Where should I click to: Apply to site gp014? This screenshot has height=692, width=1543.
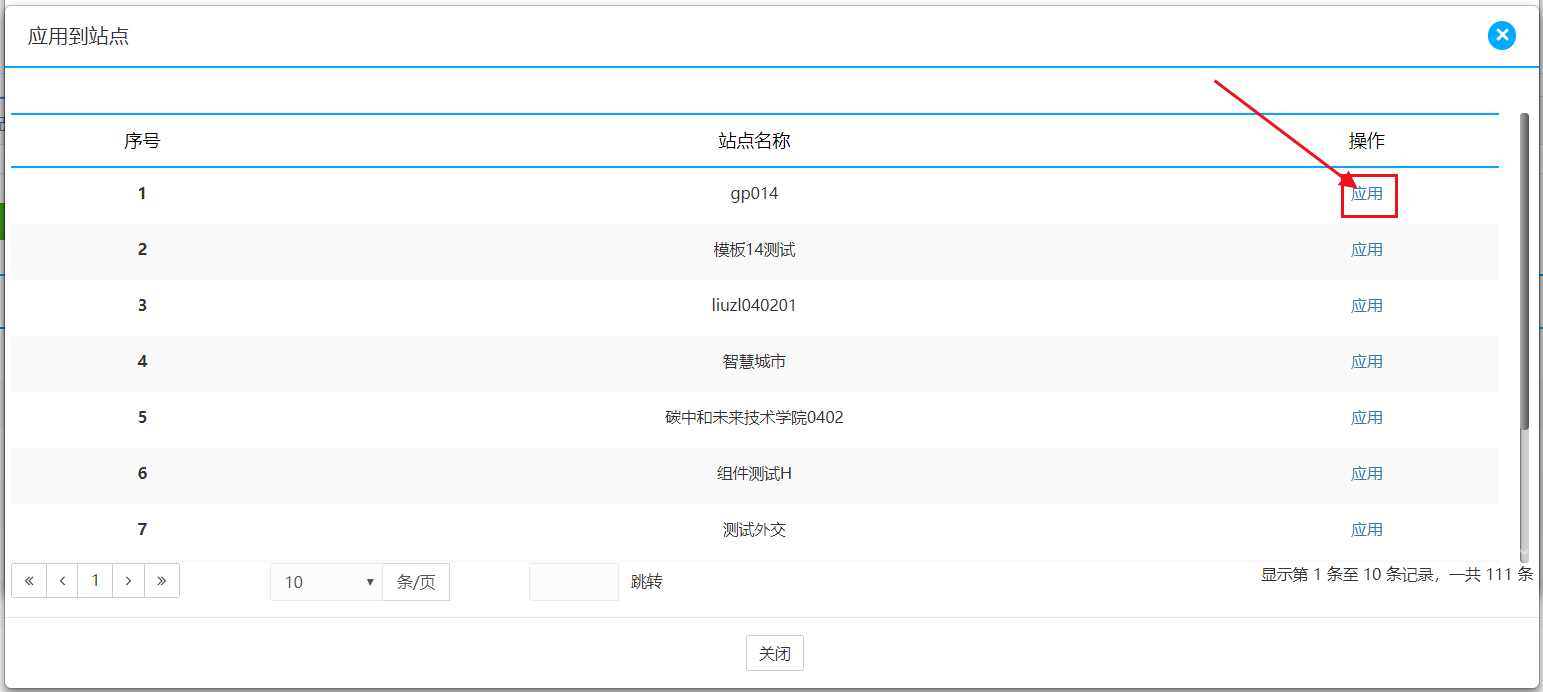[1366, 194]
